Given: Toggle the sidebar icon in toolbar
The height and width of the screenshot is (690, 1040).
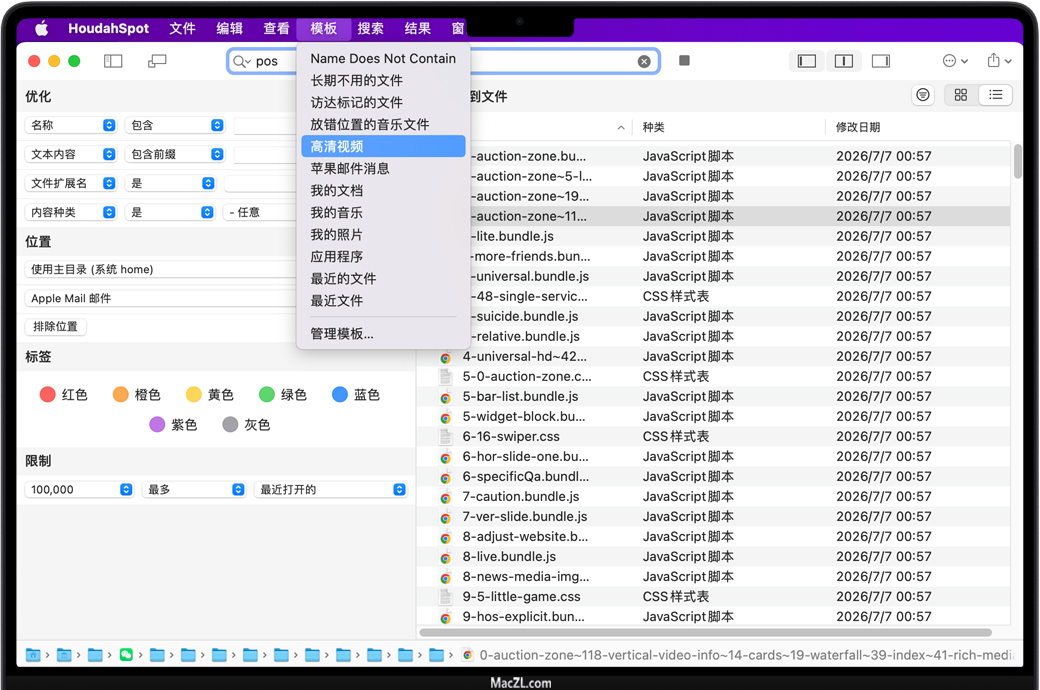Looking at the screenshot, I should click(x=113, y=61).
